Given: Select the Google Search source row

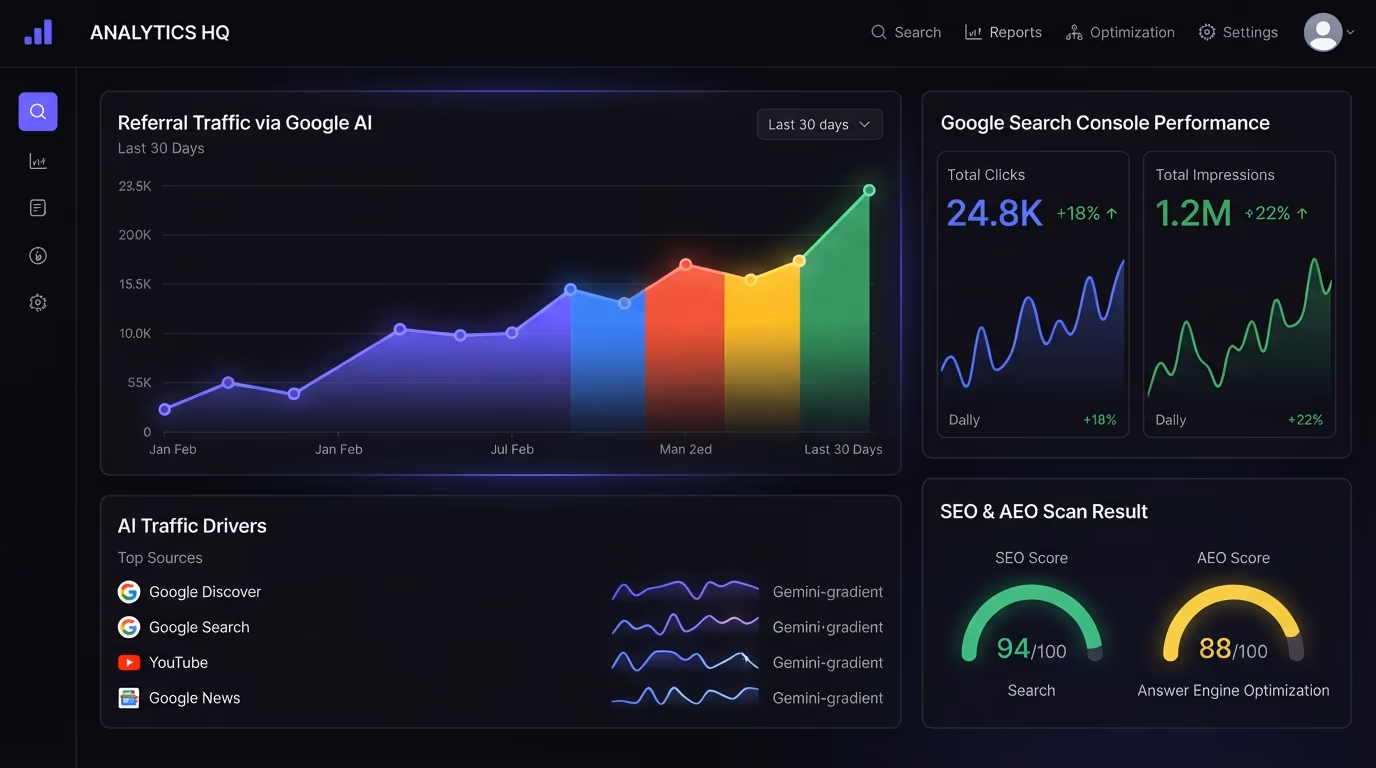Looking at the screenshot, I should pos(500,627).
